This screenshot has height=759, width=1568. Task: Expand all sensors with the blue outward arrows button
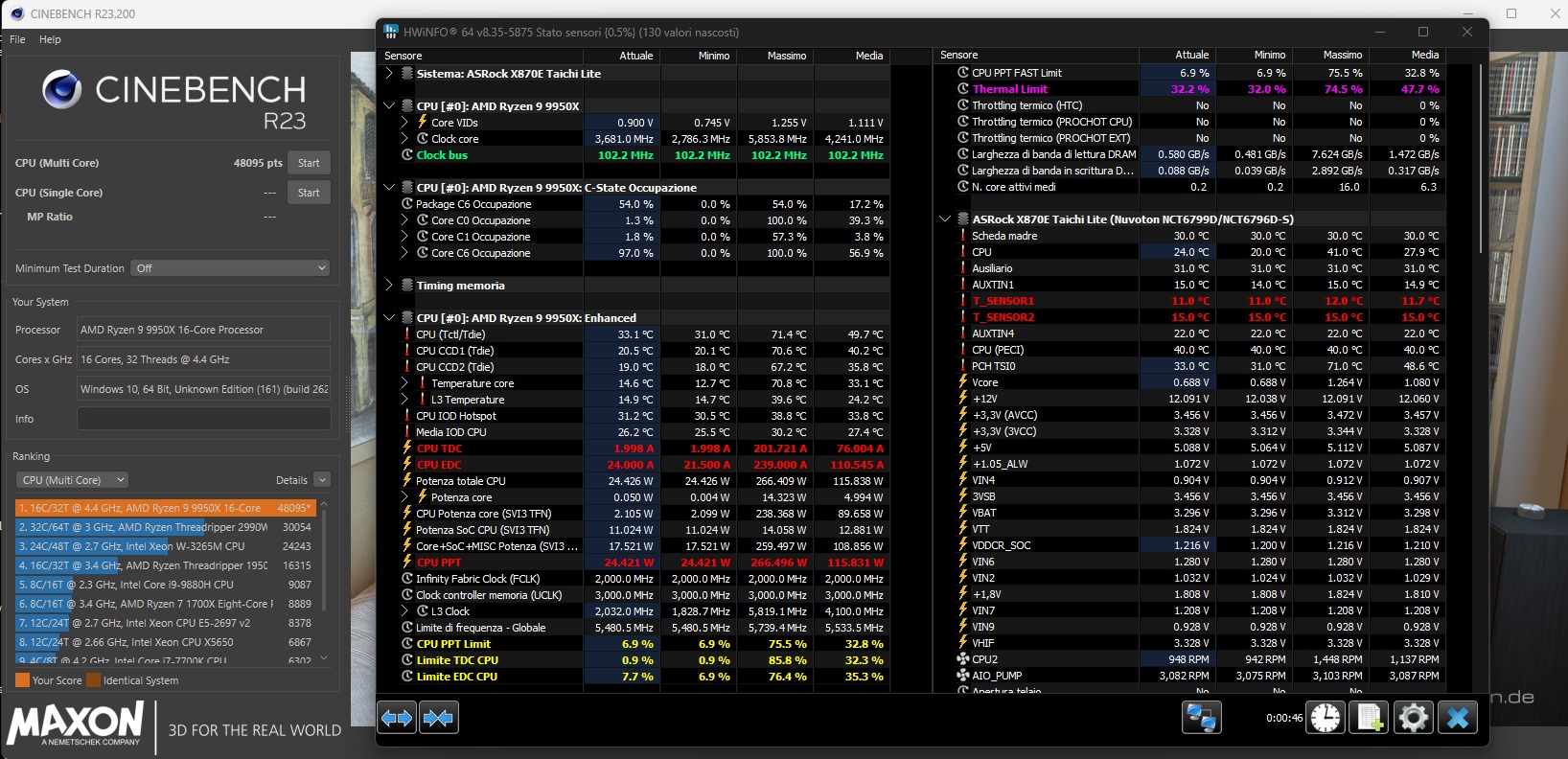pos(397,717)
